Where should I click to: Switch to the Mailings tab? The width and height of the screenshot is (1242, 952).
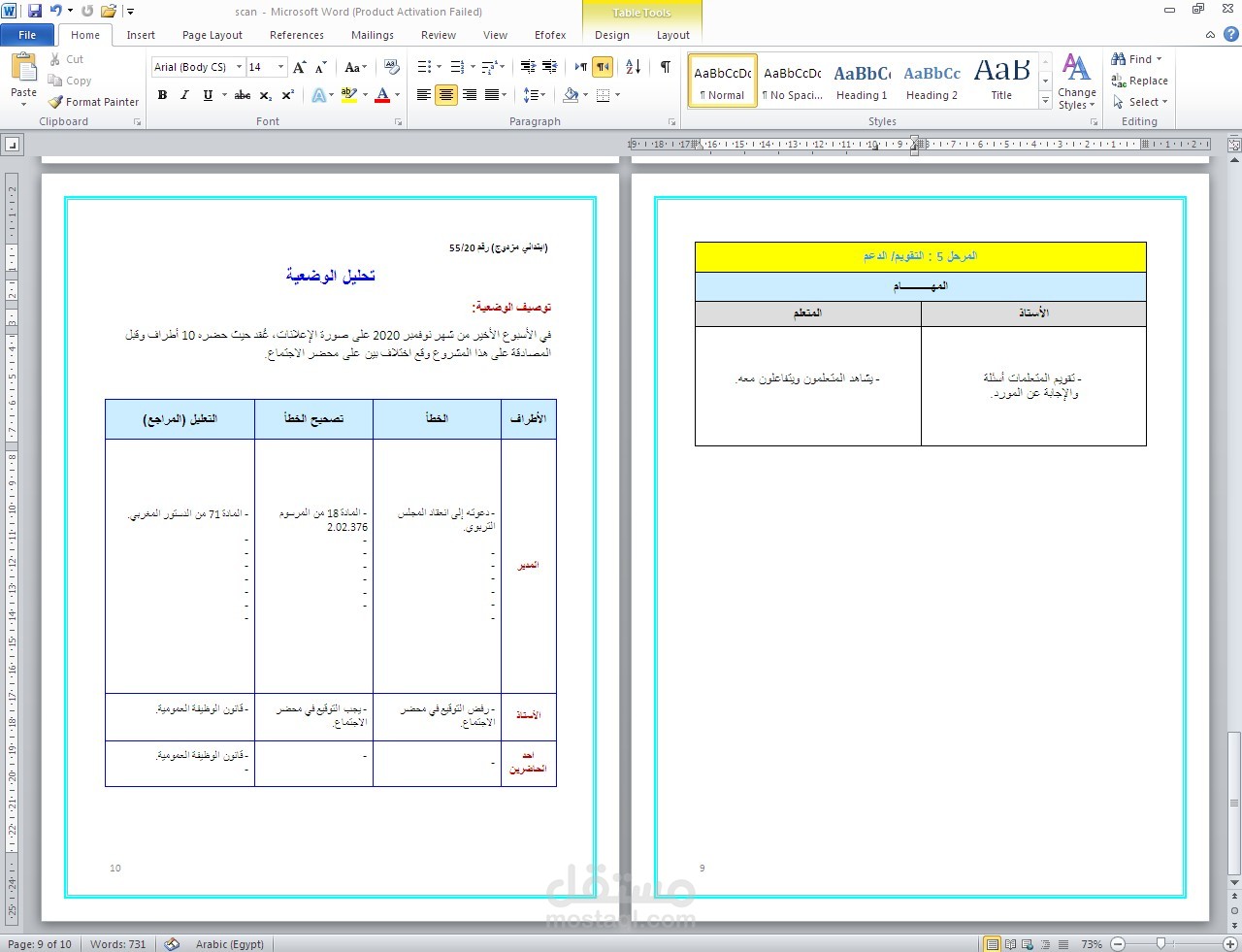(x=373, y=35)
